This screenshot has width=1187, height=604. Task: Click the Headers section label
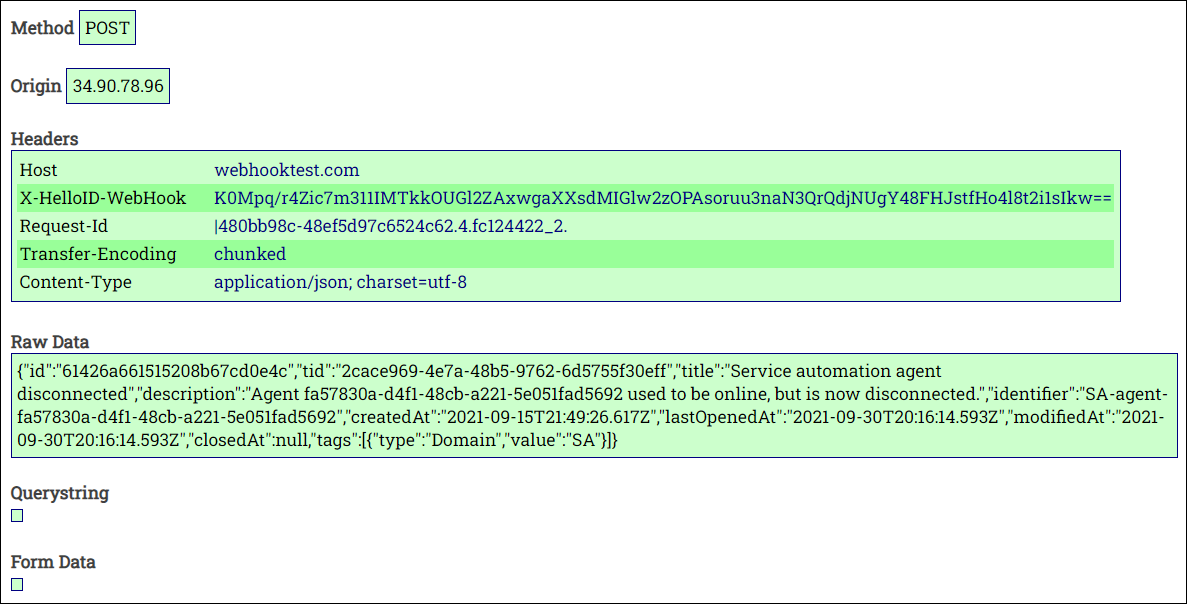[x=45, y=139]
